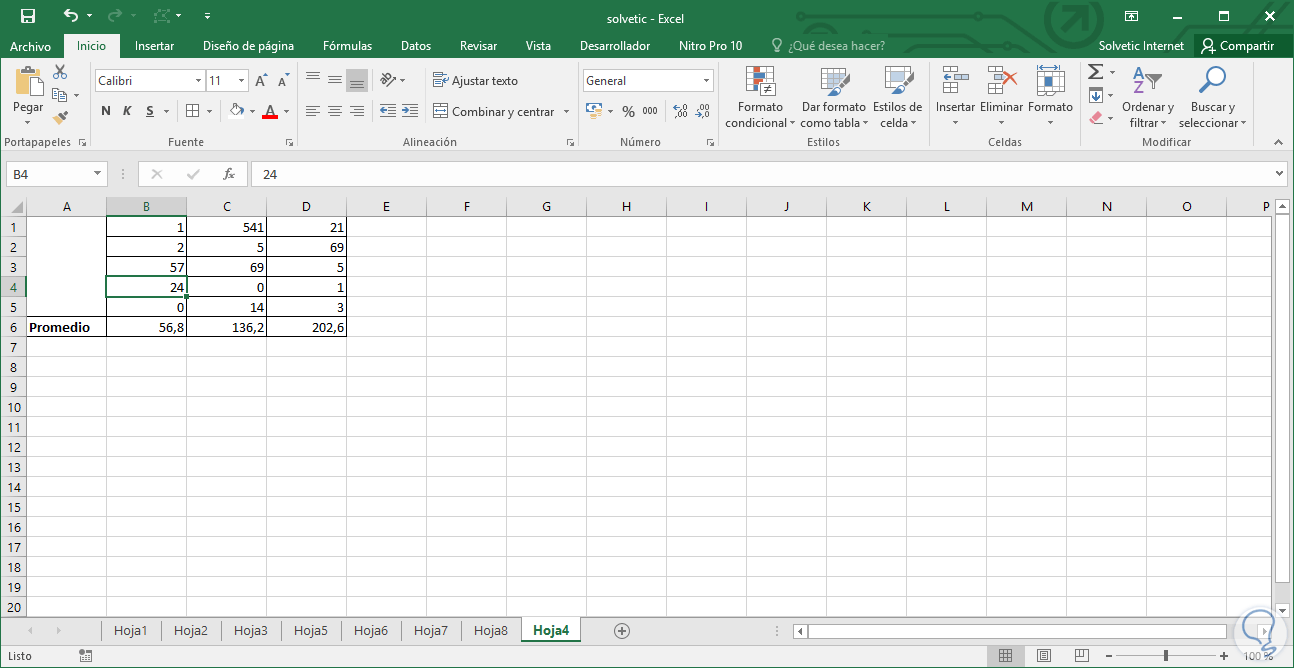Switch to the Datos tab

pyautogui.click(x=416, y=46)
